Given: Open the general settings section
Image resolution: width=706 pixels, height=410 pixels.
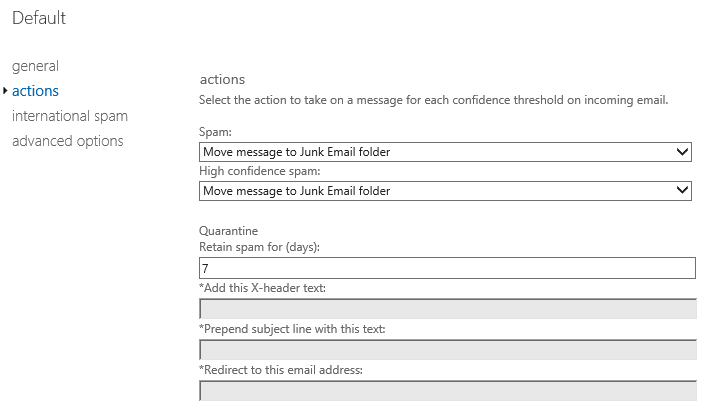Looking at the screenshot, I should click(35, 66).
